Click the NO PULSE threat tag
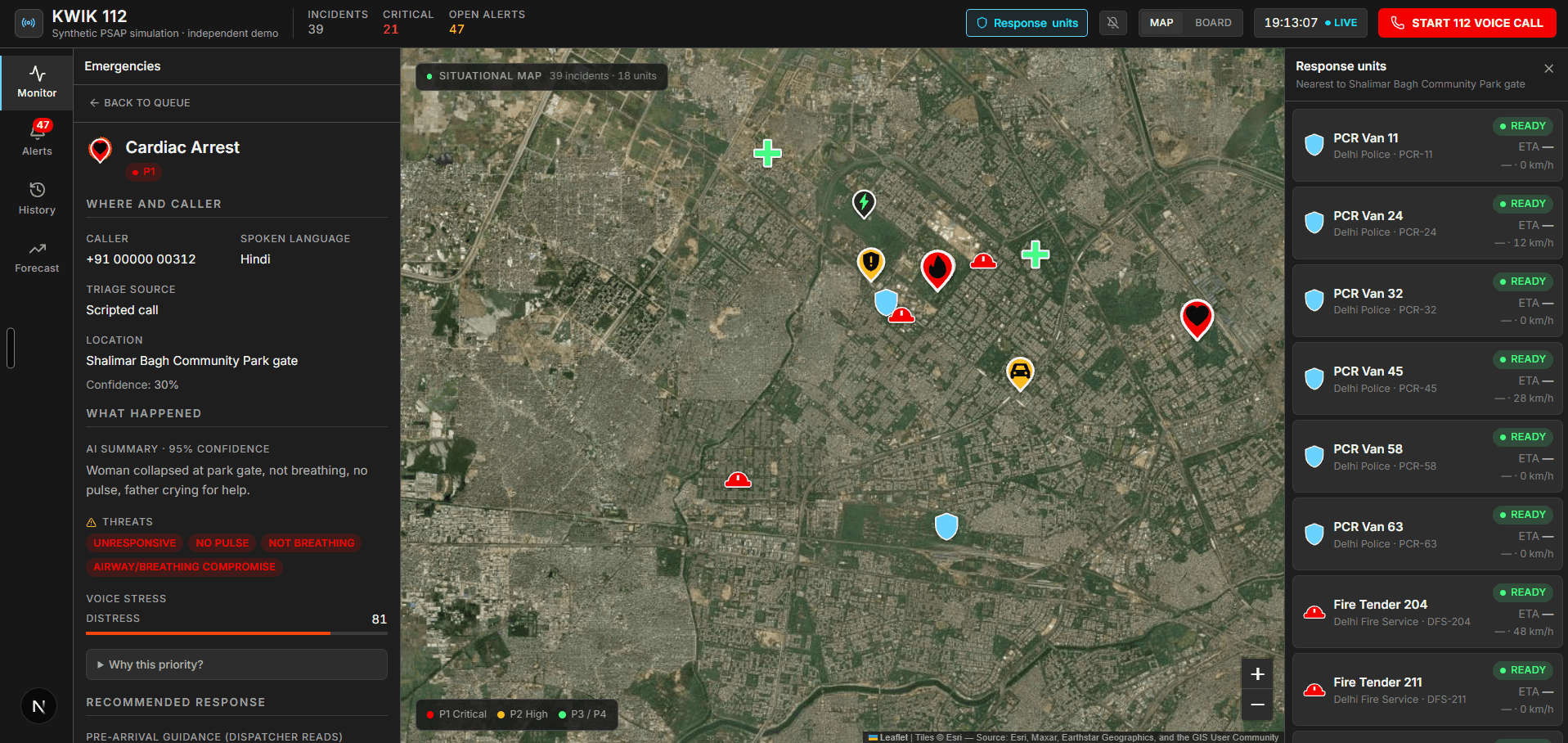 pos(222,543)
